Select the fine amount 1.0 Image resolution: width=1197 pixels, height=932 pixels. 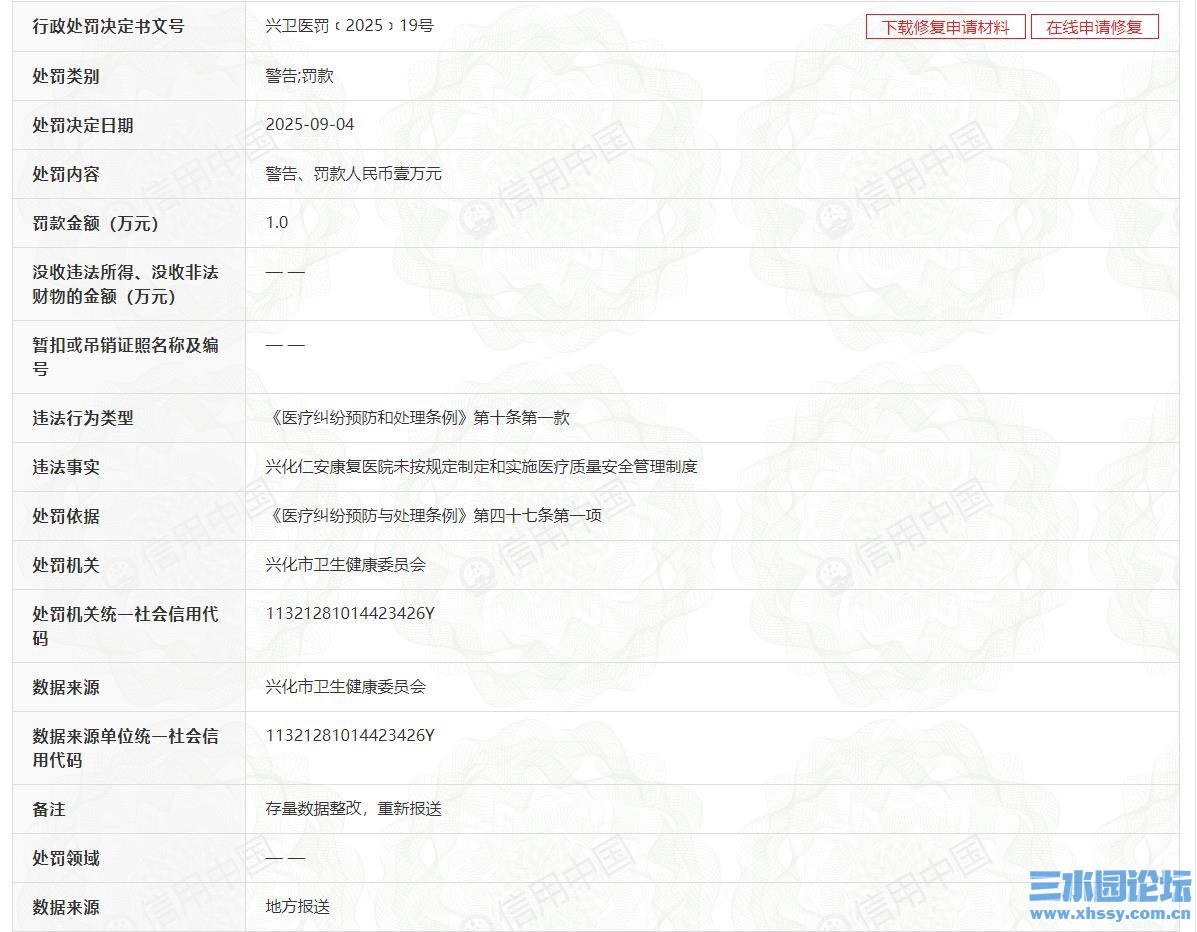[277, 222]
